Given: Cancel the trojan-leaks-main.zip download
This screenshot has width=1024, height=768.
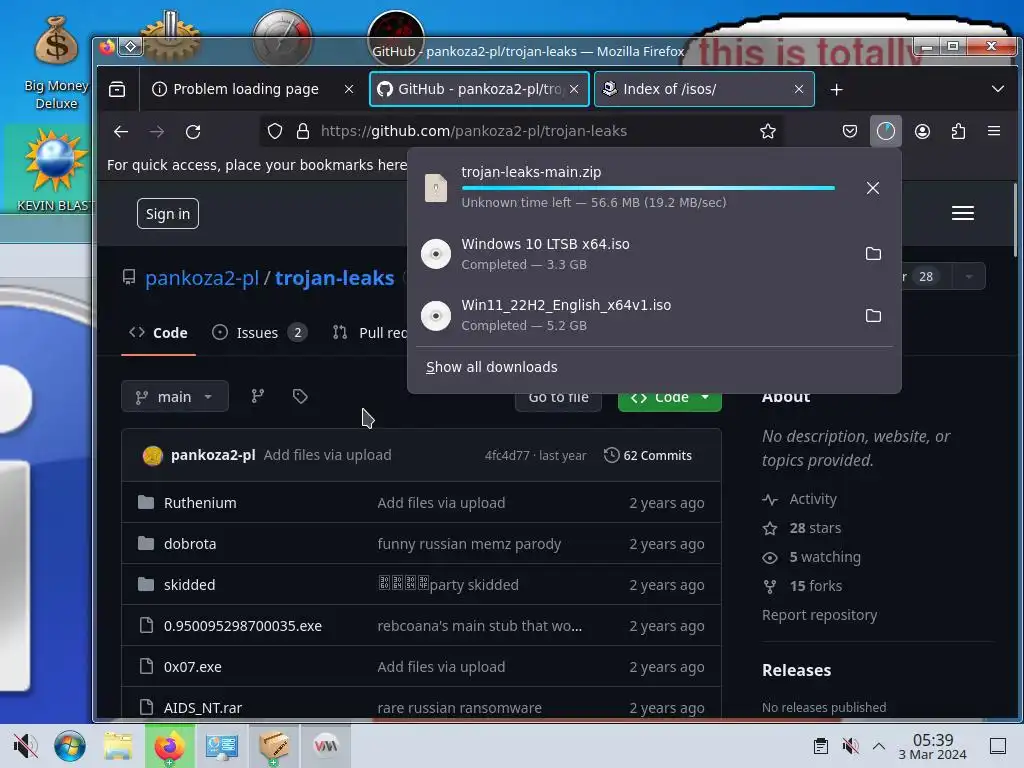Looking at the screenshot, I should (x=872, y=188).
